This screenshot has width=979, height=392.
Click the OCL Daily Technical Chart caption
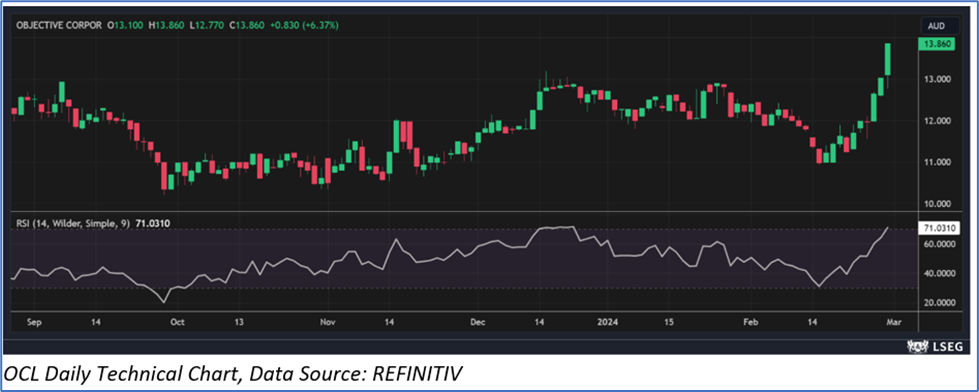click(232, 374)
